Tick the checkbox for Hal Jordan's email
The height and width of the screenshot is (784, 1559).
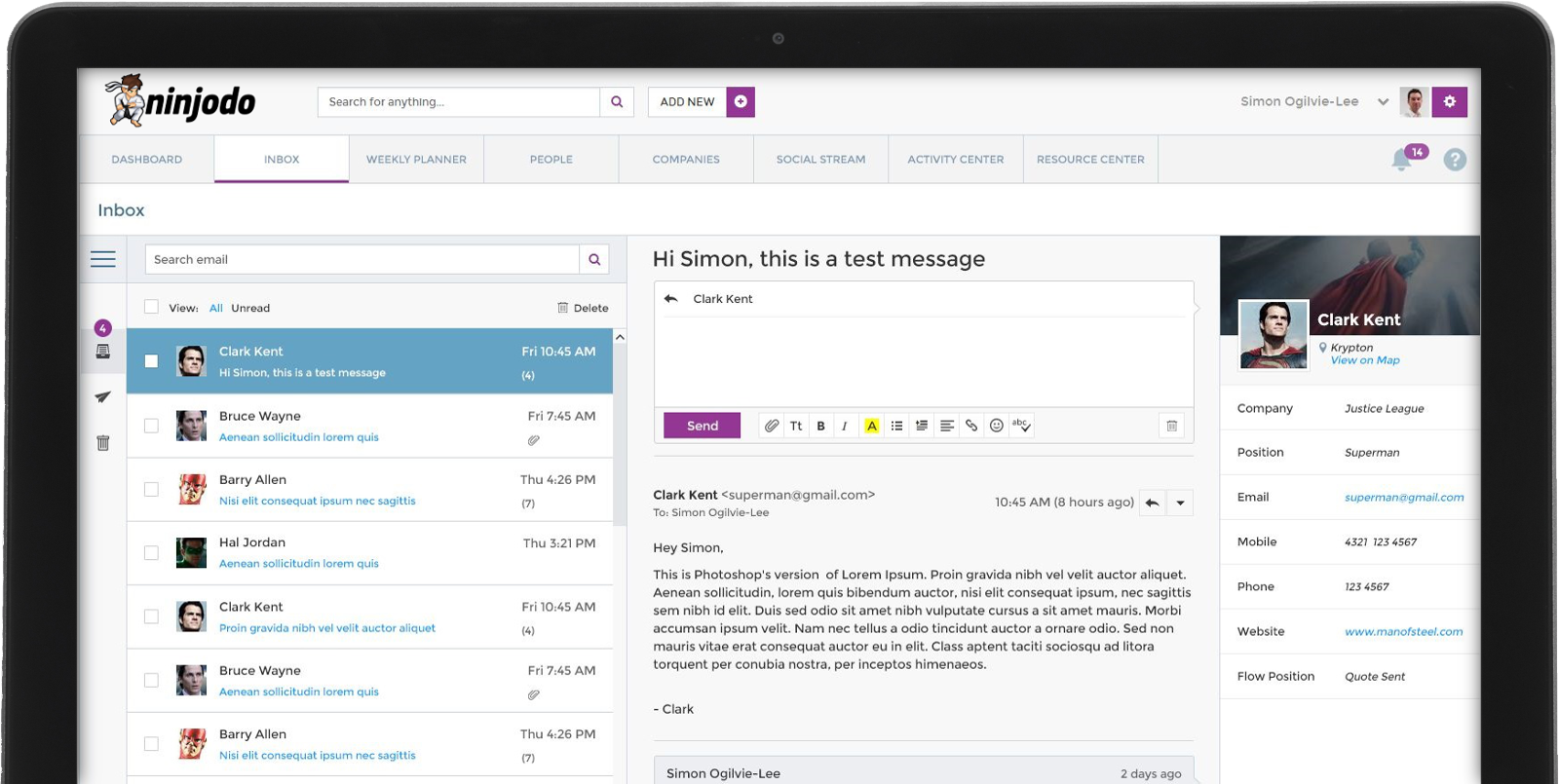point(151,552)
